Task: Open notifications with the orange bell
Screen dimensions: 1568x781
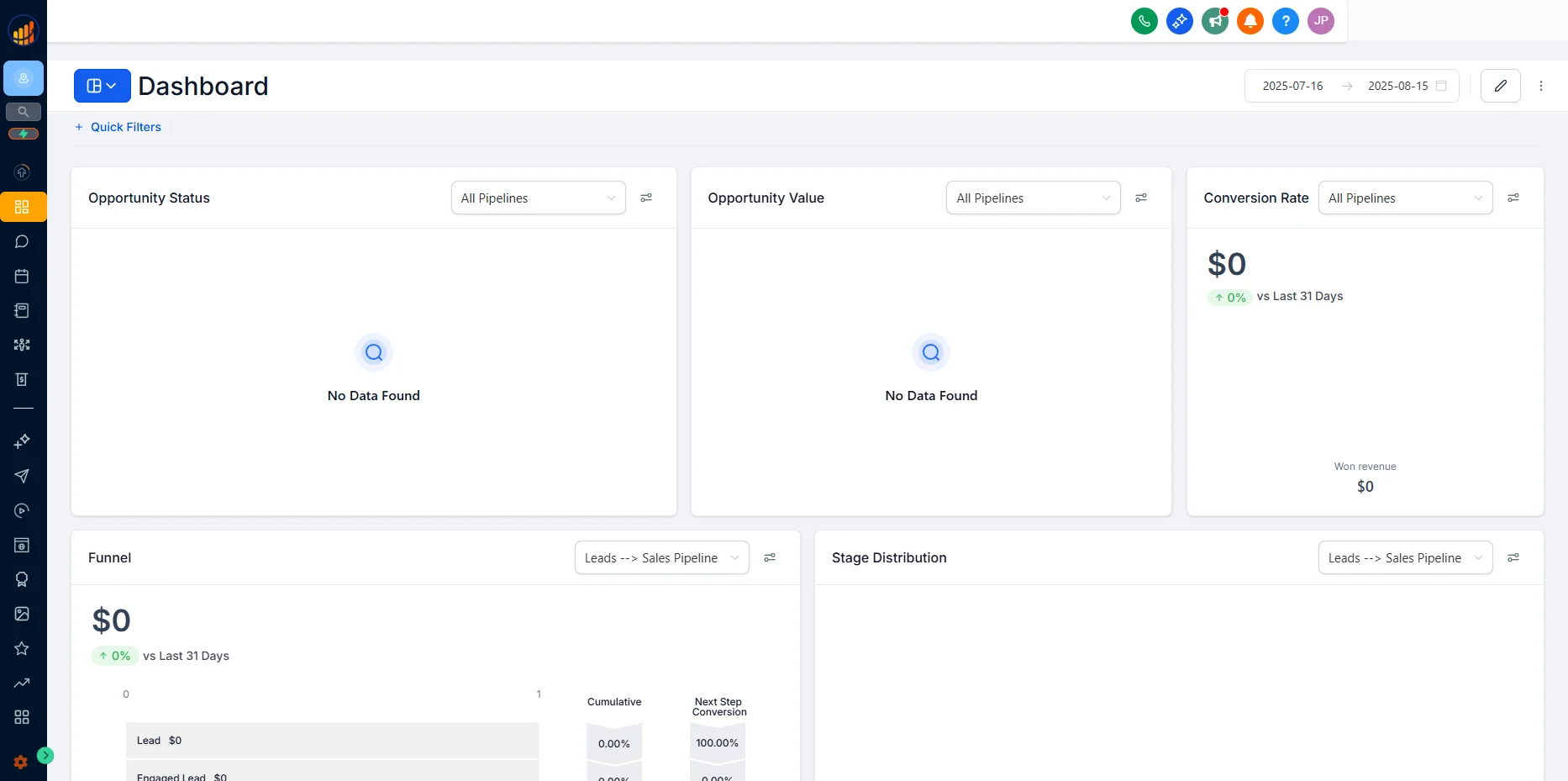Action: point(1250,21)
